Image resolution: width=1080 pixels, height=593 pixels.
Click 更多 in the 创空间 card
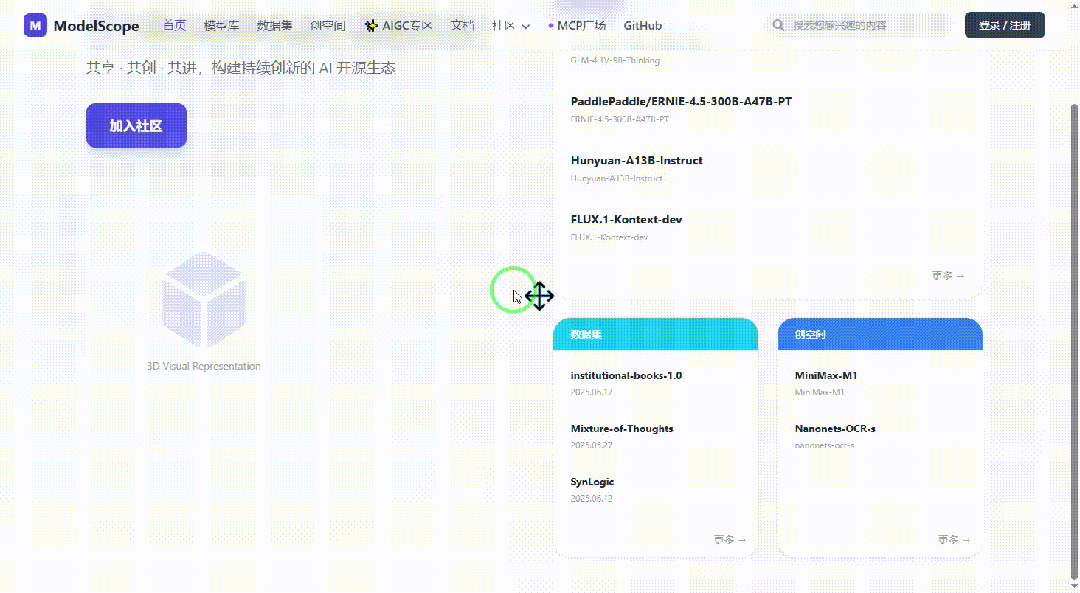click(953, 539)
